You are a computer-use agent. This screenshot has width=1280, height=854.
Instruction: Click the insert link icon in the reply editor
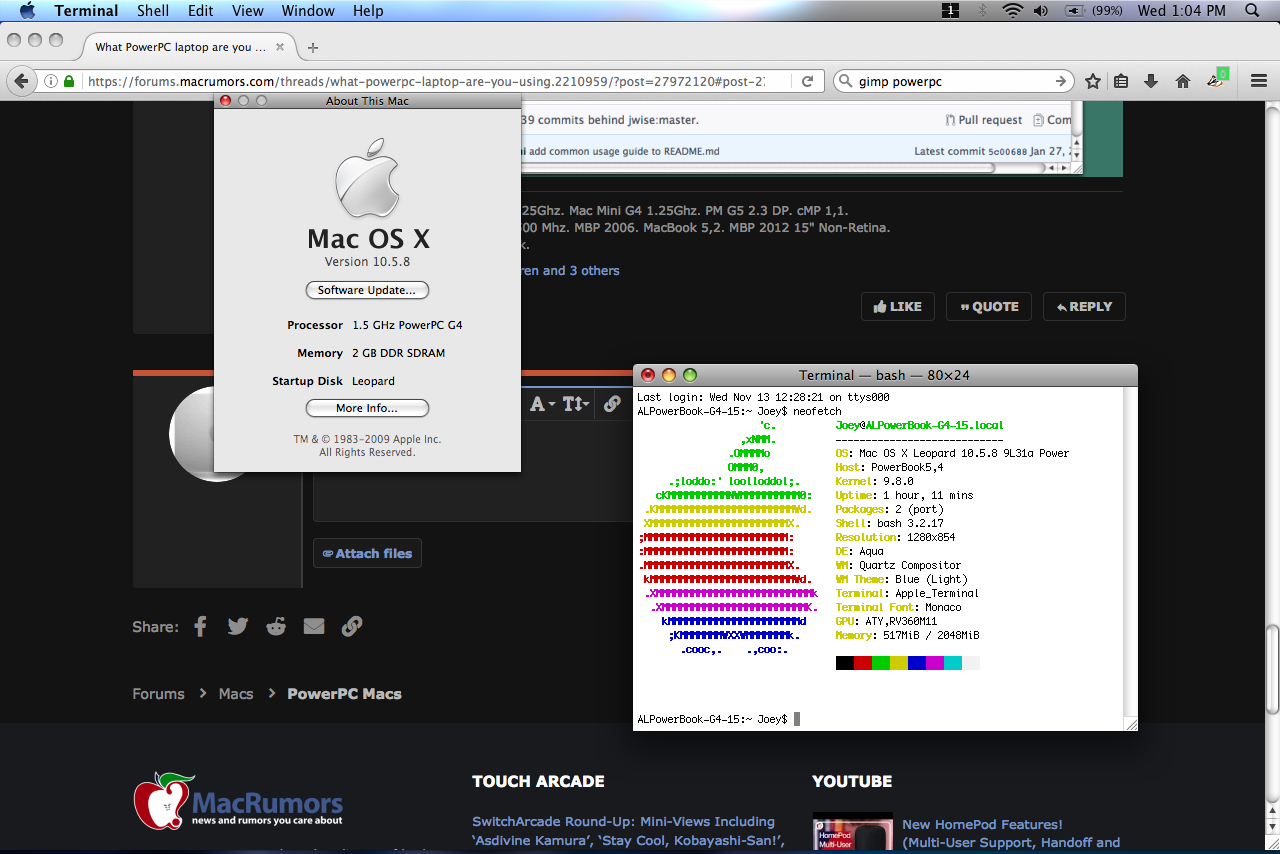coord(612,404)
